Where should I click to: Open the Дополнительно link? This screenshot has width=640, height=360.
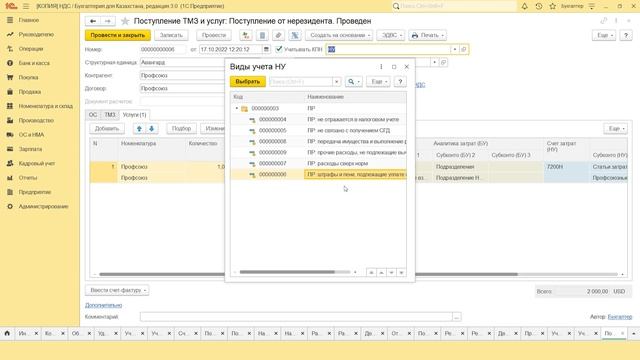point(103,305)
